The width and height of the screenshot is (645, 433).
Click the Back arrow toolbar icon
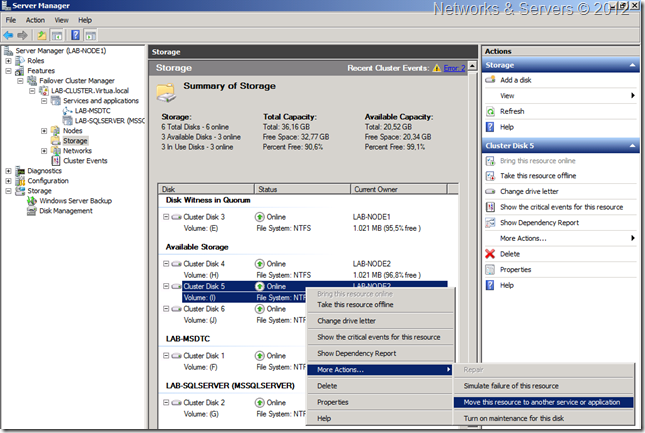click(9, 34)
